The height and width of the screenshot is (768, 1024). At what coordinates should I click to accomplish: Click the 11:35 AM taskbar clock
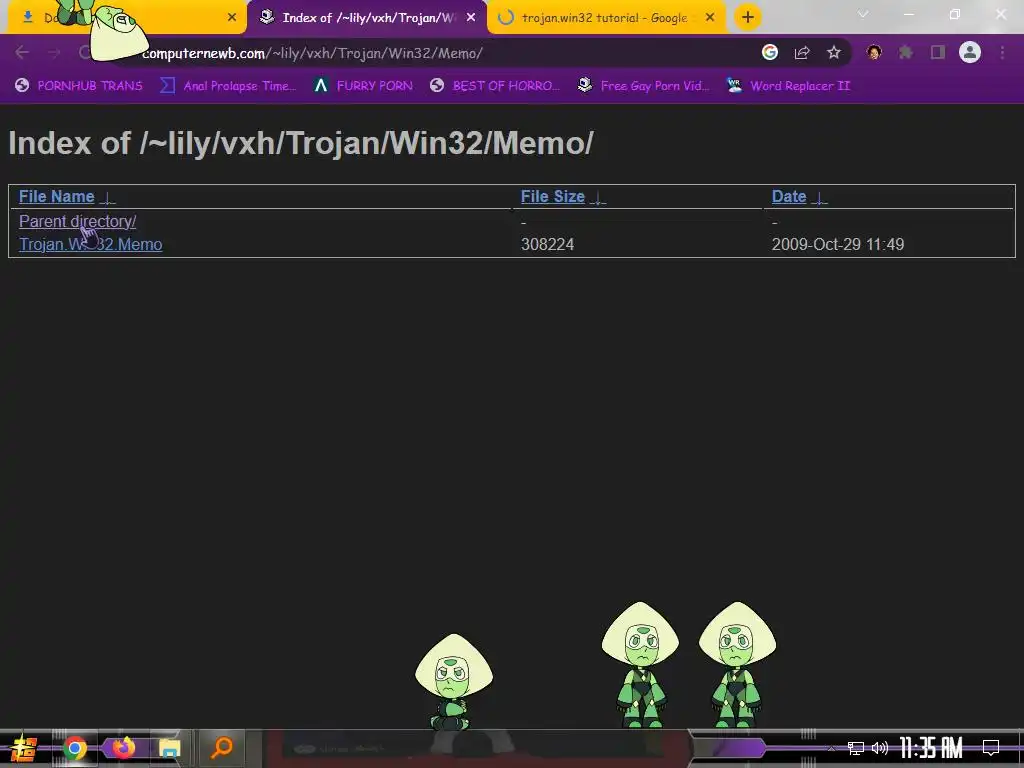[x=931, y=748]
